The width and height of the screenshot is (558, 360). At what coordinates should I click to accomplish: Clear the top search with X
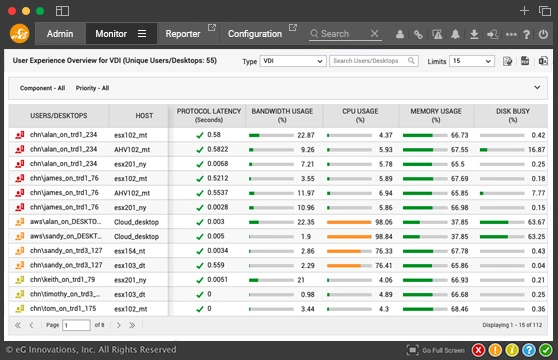(x=374, y=33)
